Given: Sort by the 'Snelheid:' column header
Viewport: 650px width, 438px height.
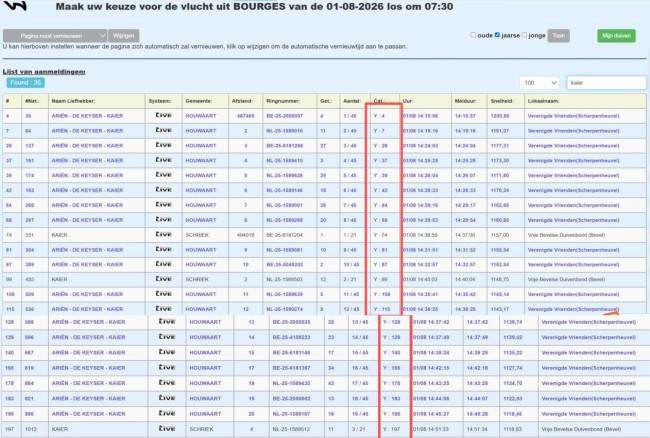Looking at the screenshot, I should [x=502, y=101].
